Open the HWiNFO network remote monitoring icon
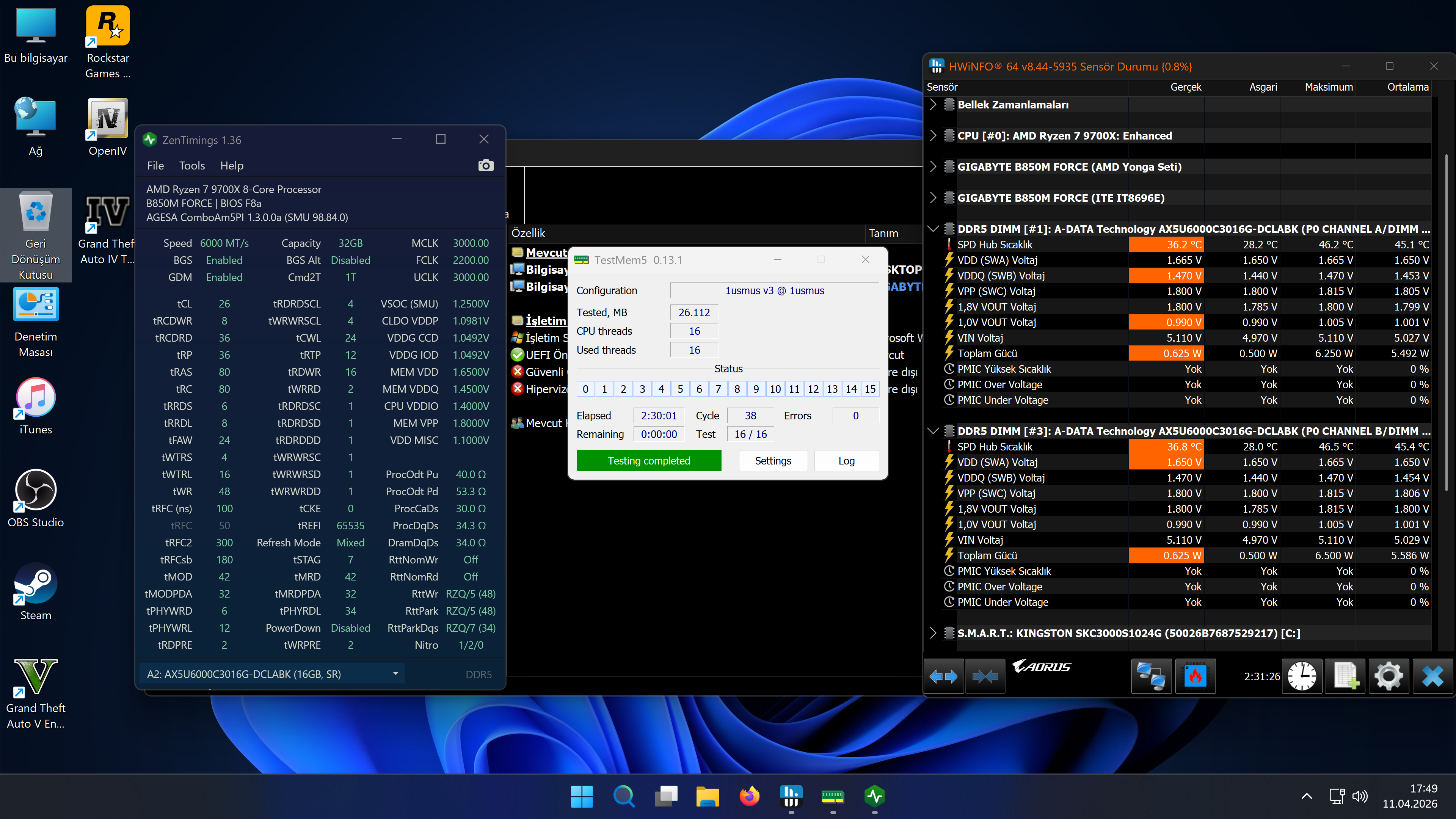1456x819 pixels. pos(1151,676)
